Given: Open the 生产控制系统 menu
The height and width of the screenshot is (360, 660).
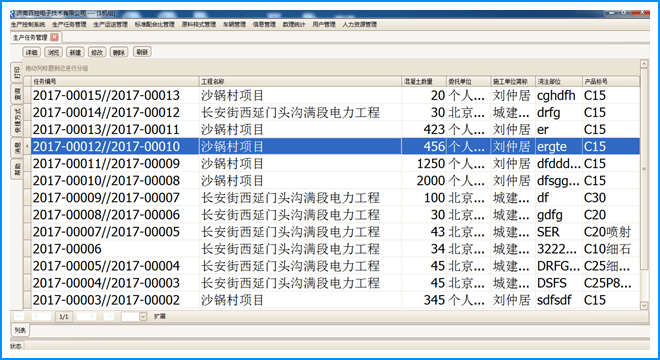Looking at the screenshot, I should click(28, 24).
